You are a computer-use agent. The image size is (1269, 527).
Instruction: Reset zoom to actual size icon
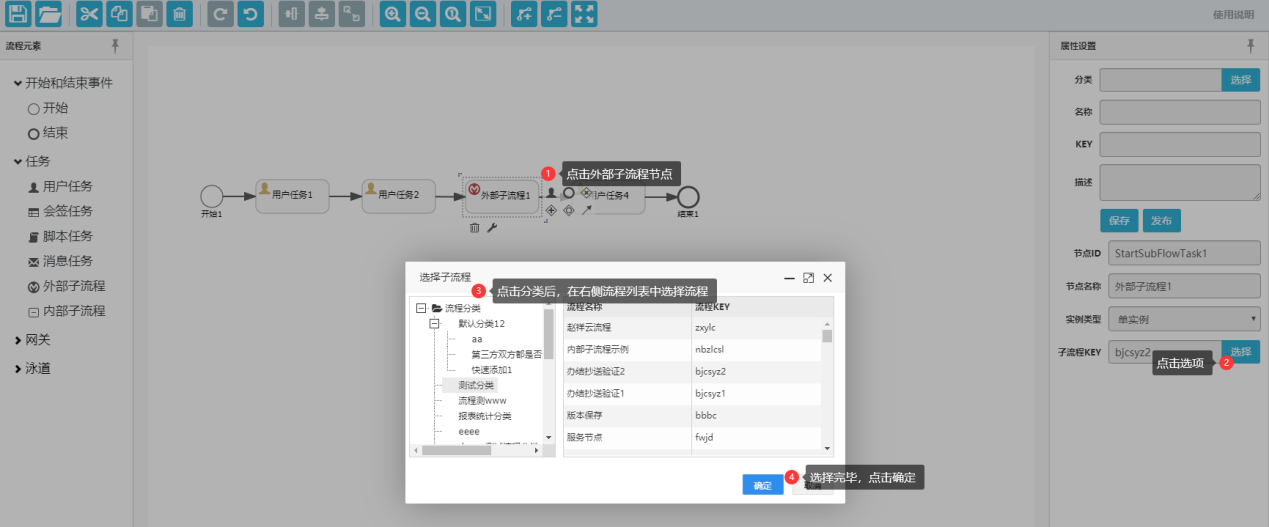tap(453, 14)
